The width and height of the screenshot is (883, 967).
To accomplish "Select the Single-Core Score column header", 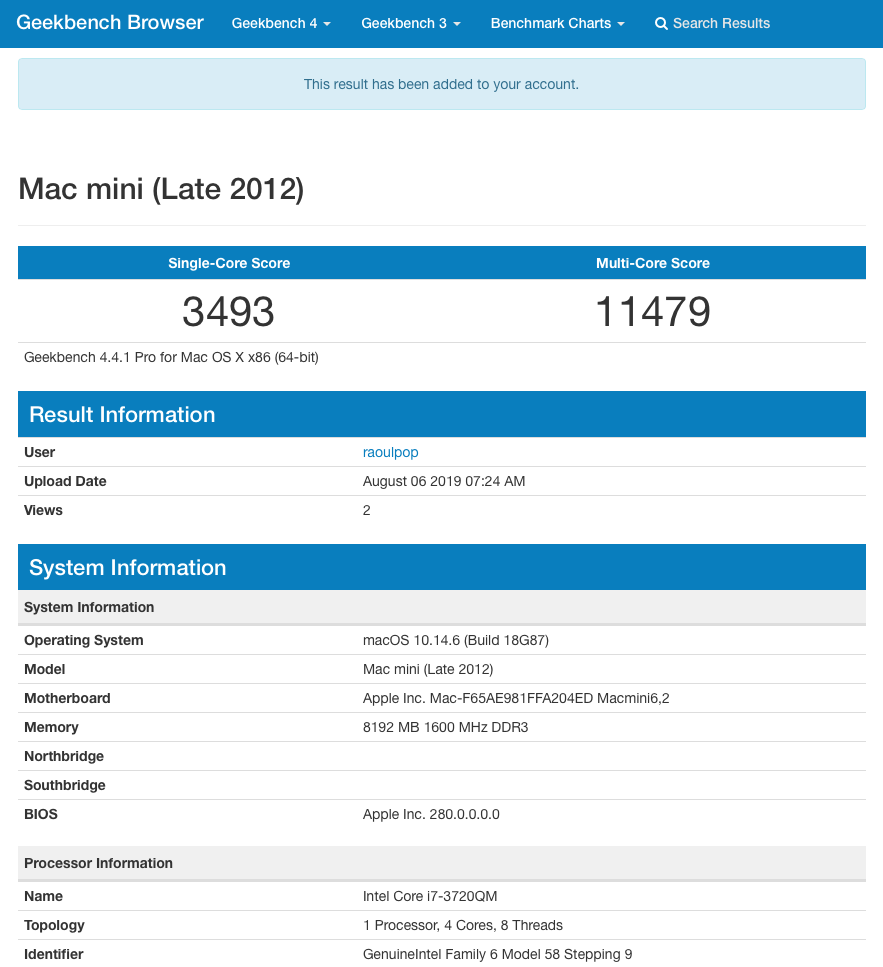I will coord(229,263).
